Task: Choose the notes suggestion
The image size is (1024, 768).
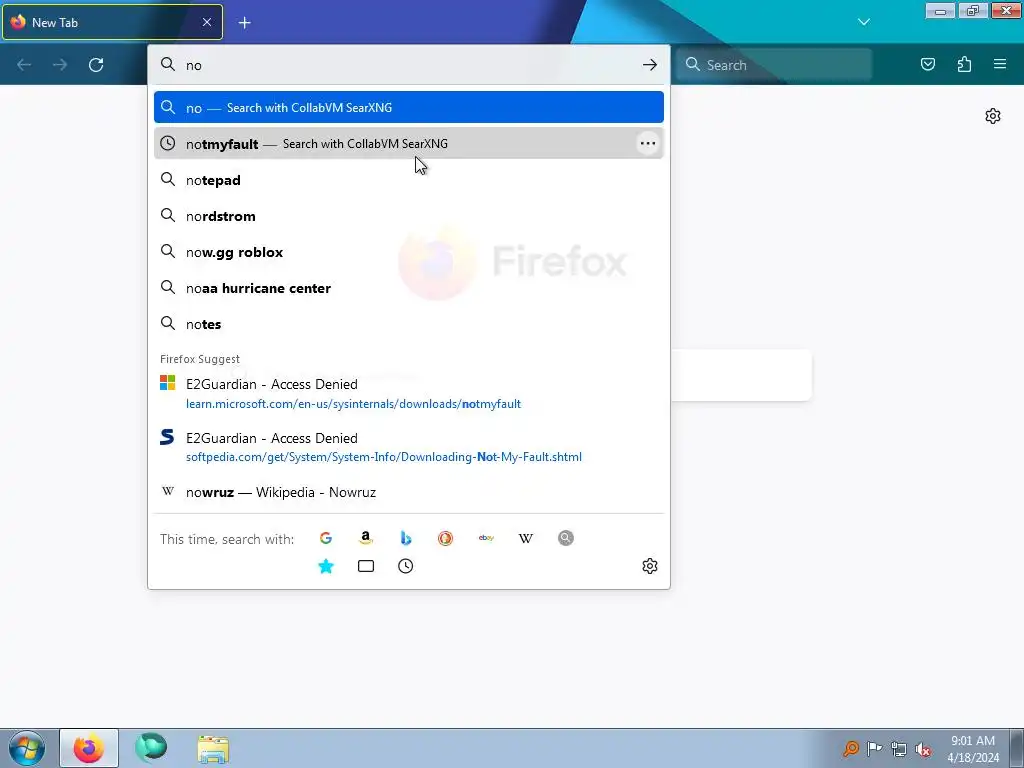Action: pyautogui.click(x=409, y=324)
